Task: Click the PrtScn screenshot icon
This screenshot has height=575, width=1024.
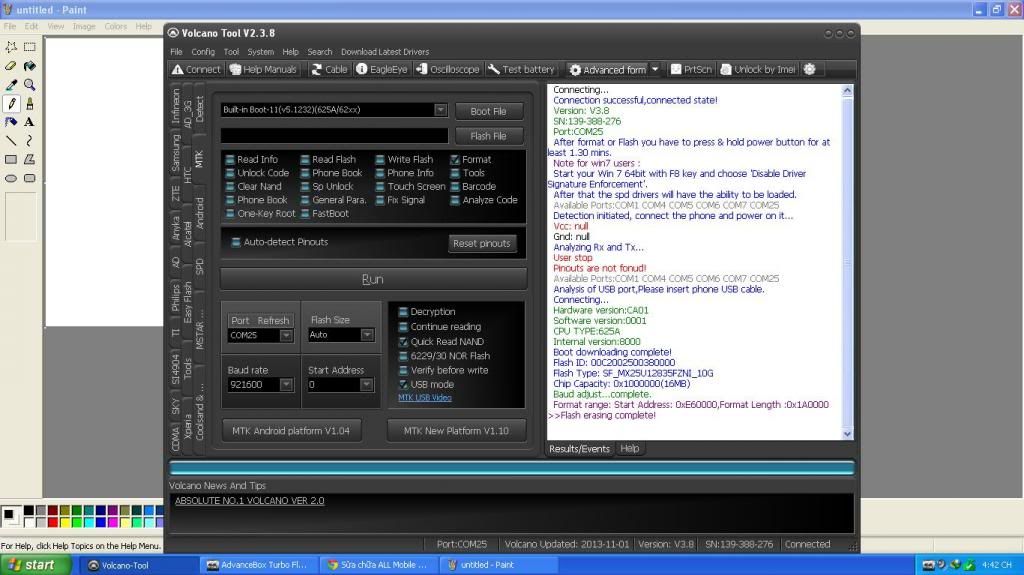Action: 676,69
